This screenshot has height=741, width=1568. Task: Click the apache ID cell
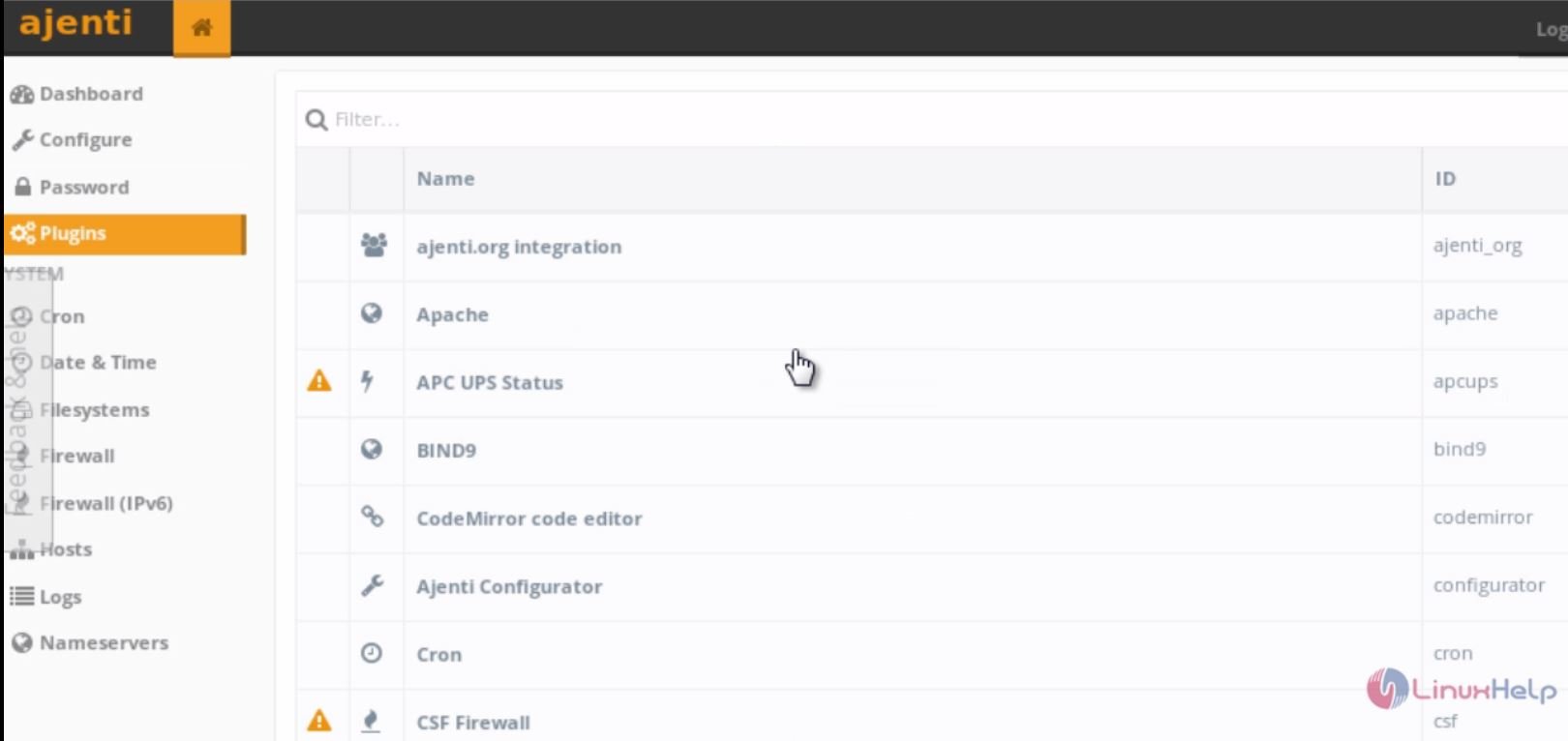click(x=1465, y=313)
